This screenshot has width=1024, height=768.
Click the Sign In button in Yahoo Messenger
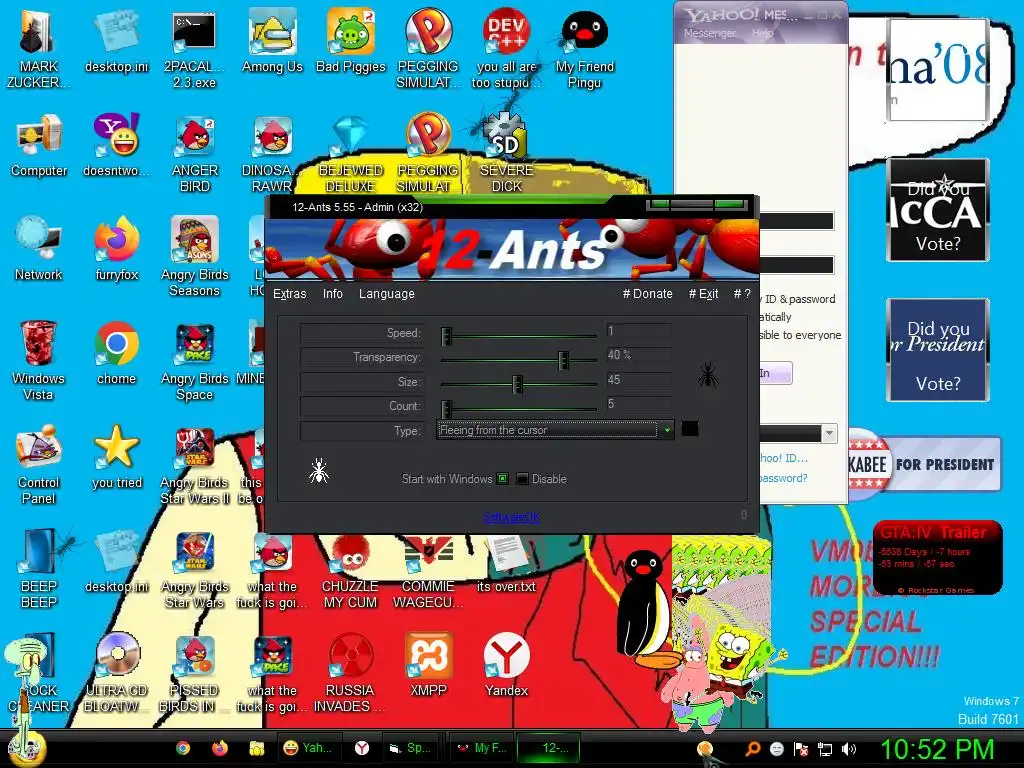point(776,374)
